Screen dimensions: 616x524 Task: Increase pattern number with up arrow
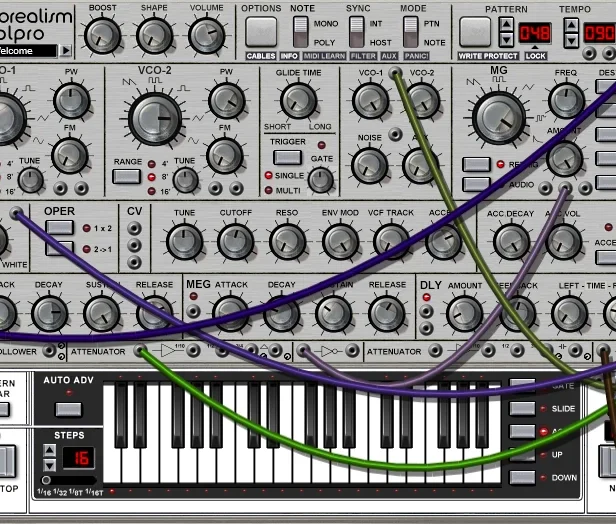[x=506, y=24]
